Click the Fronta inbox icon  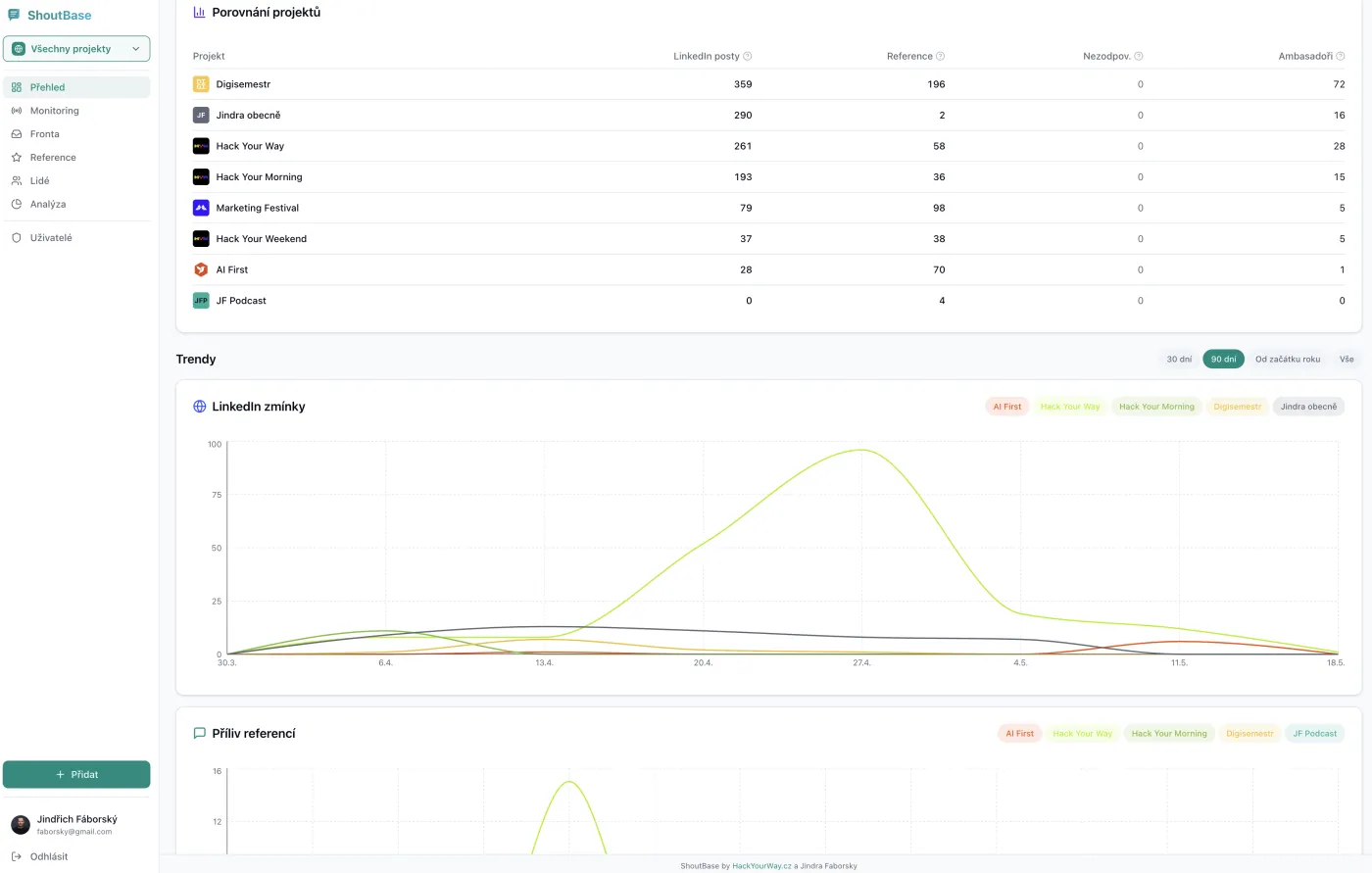tap(17, 134)
